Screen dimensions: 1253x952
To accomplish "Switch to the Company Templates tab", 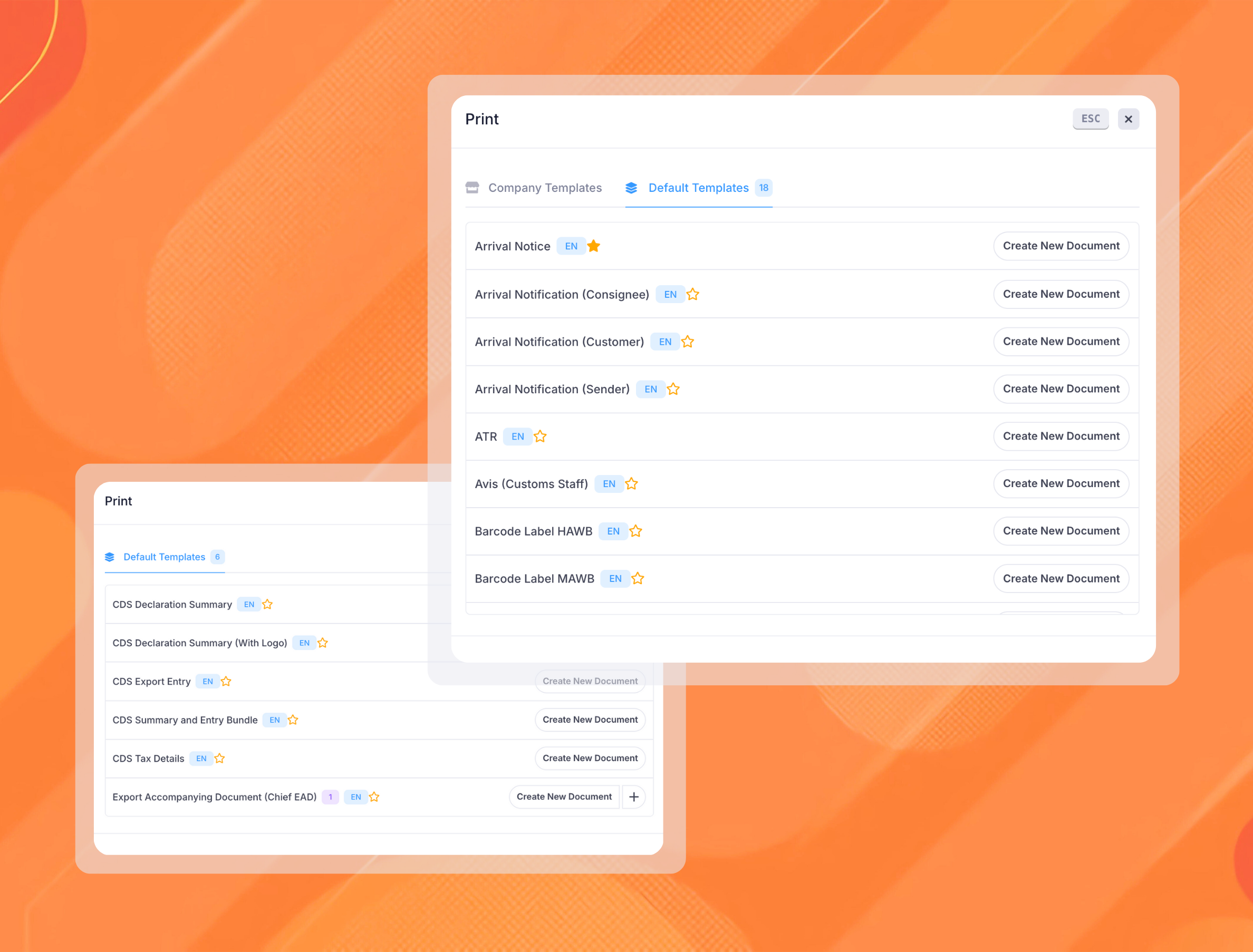I will 545,188.
